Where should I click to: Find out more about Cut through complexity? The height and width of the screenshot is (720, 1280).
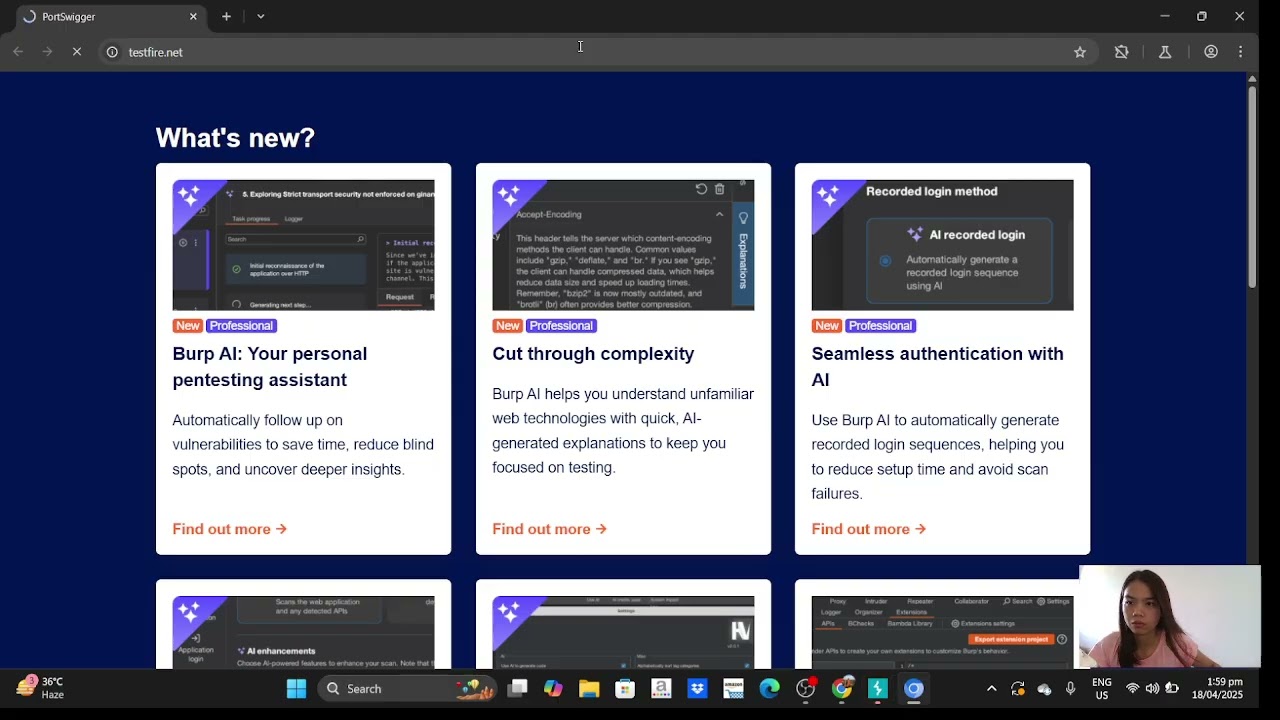550,529
